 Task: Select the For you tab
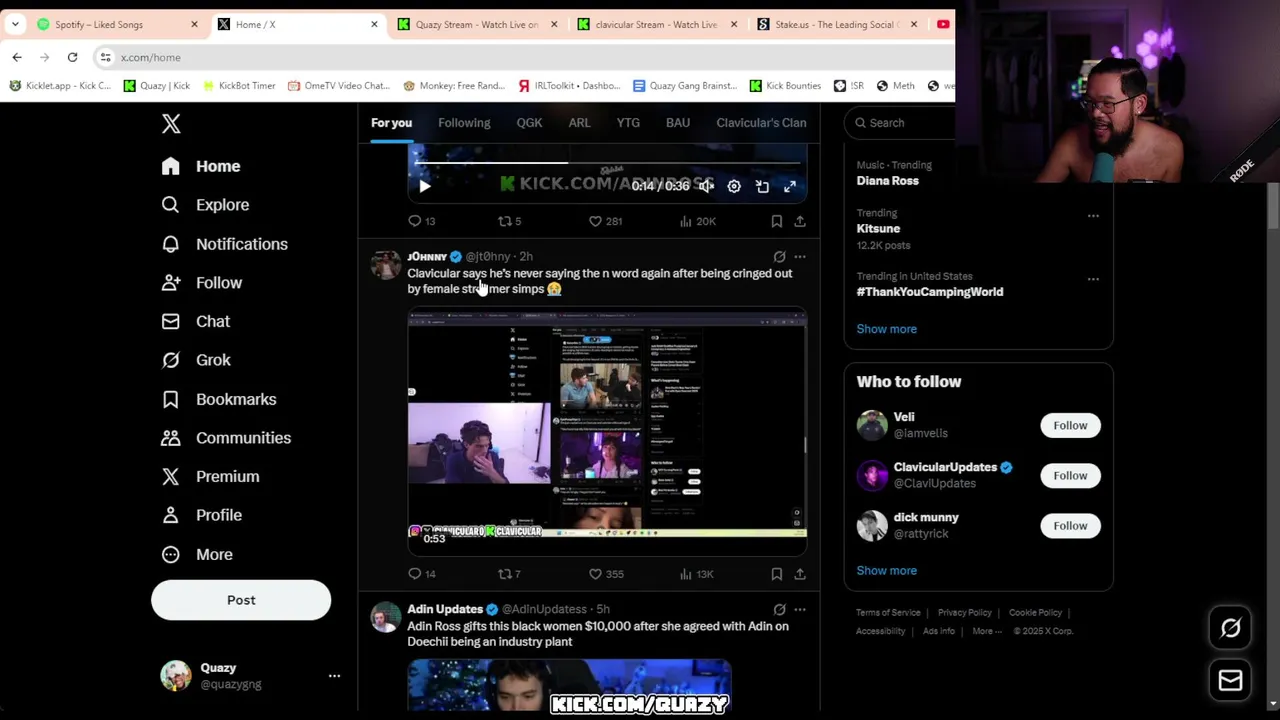(x=391, y=123)
